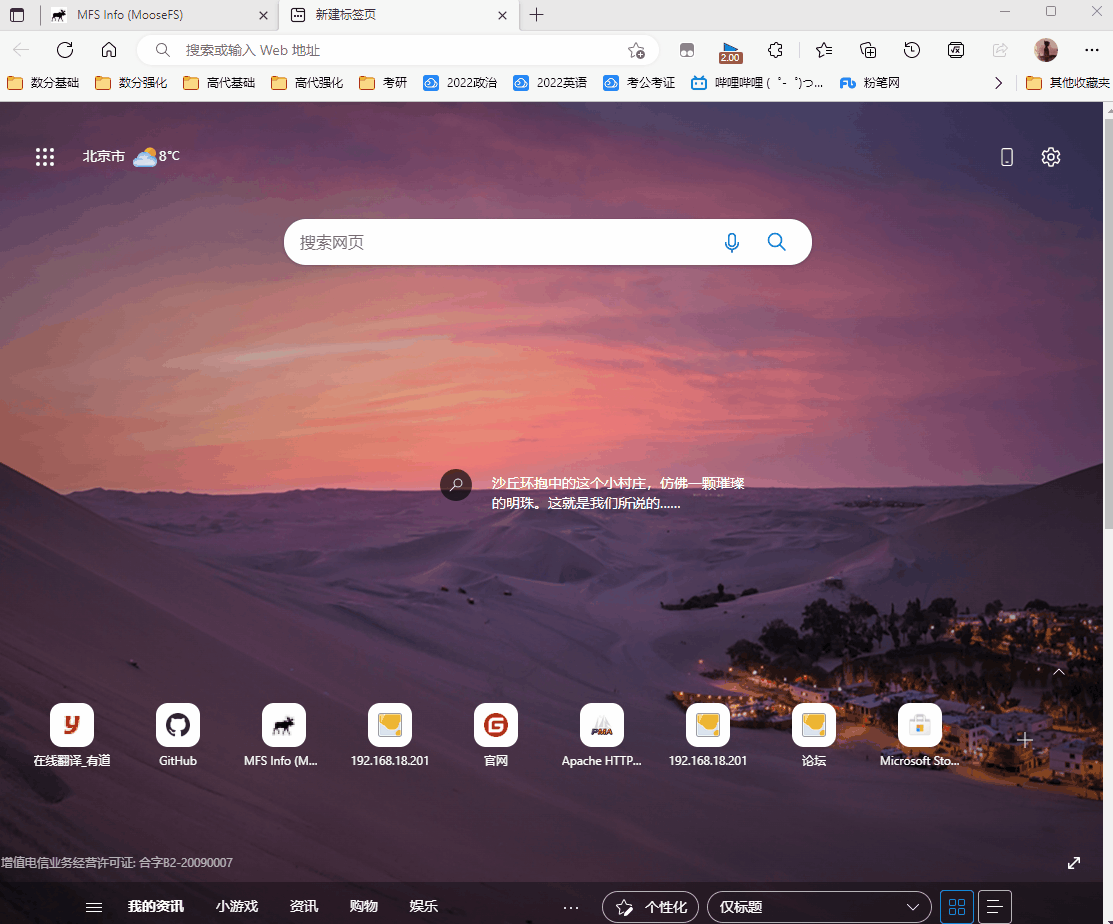Open the 哔哩哔哩 bookmark

757,83
